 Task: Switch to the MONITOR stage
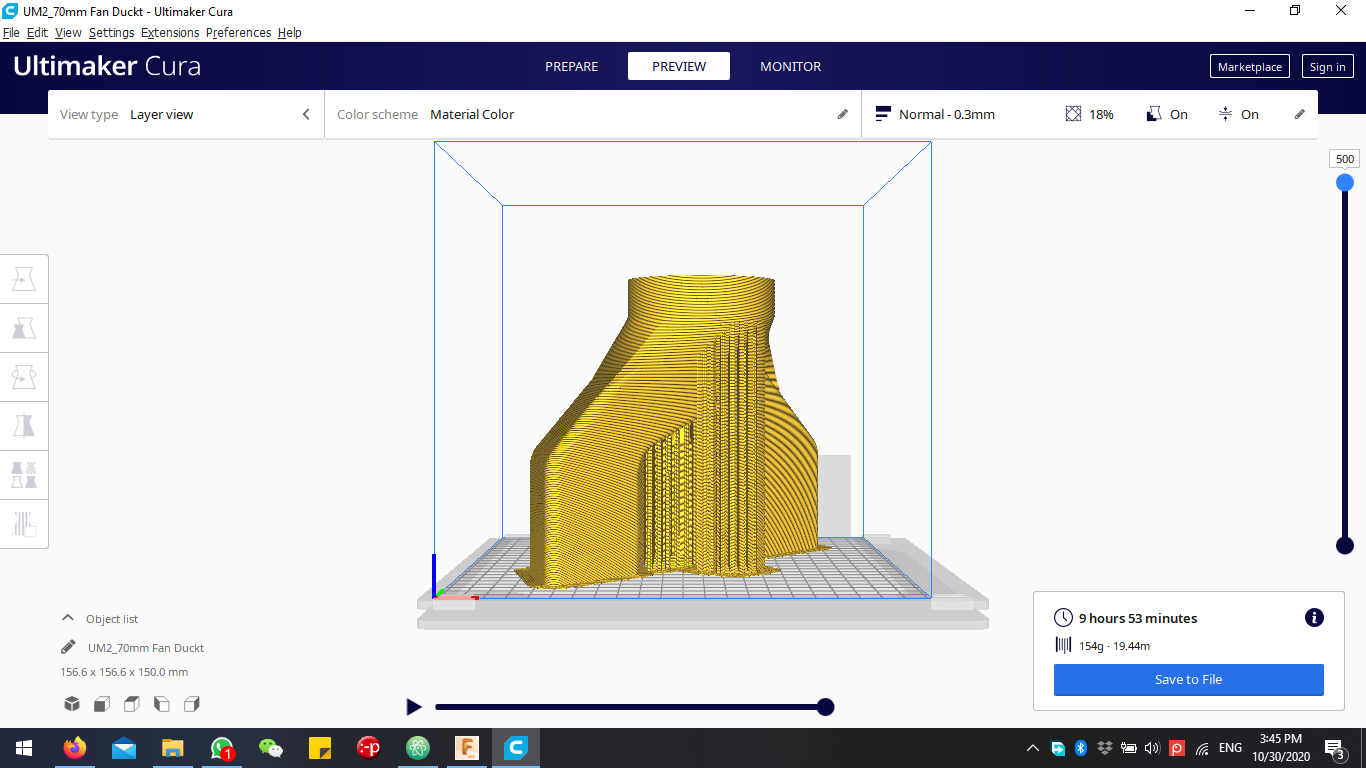pos(790,66)
